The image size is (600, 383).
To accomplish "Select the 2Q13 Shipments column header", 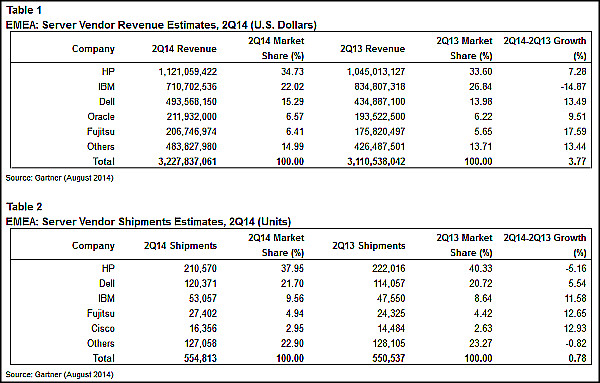I will tap(369, 246).
